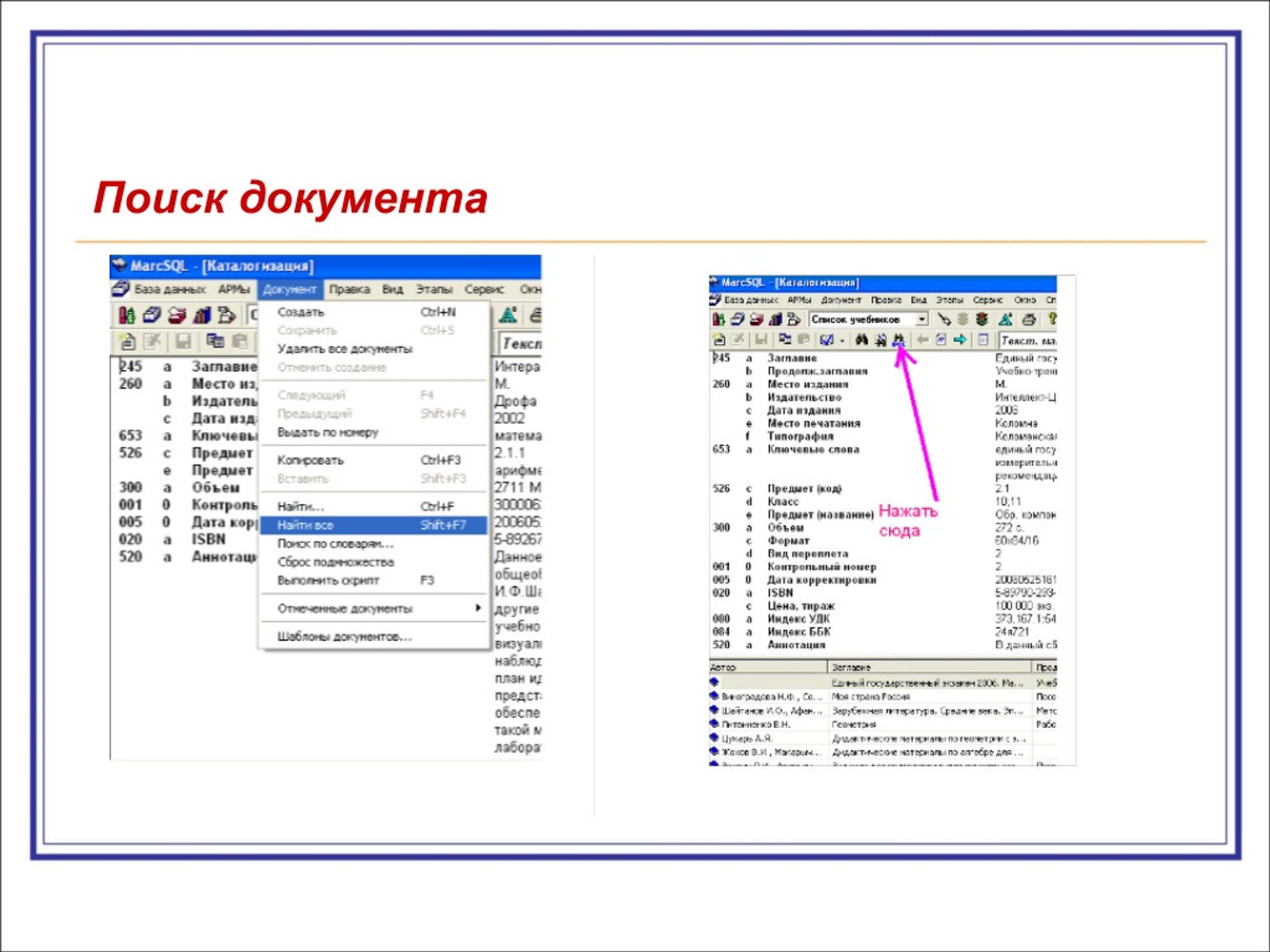The height and width of the screenshot is (952, 1270).
Task: Select Сброс подмножества menu entry
Action: point(374,562)
